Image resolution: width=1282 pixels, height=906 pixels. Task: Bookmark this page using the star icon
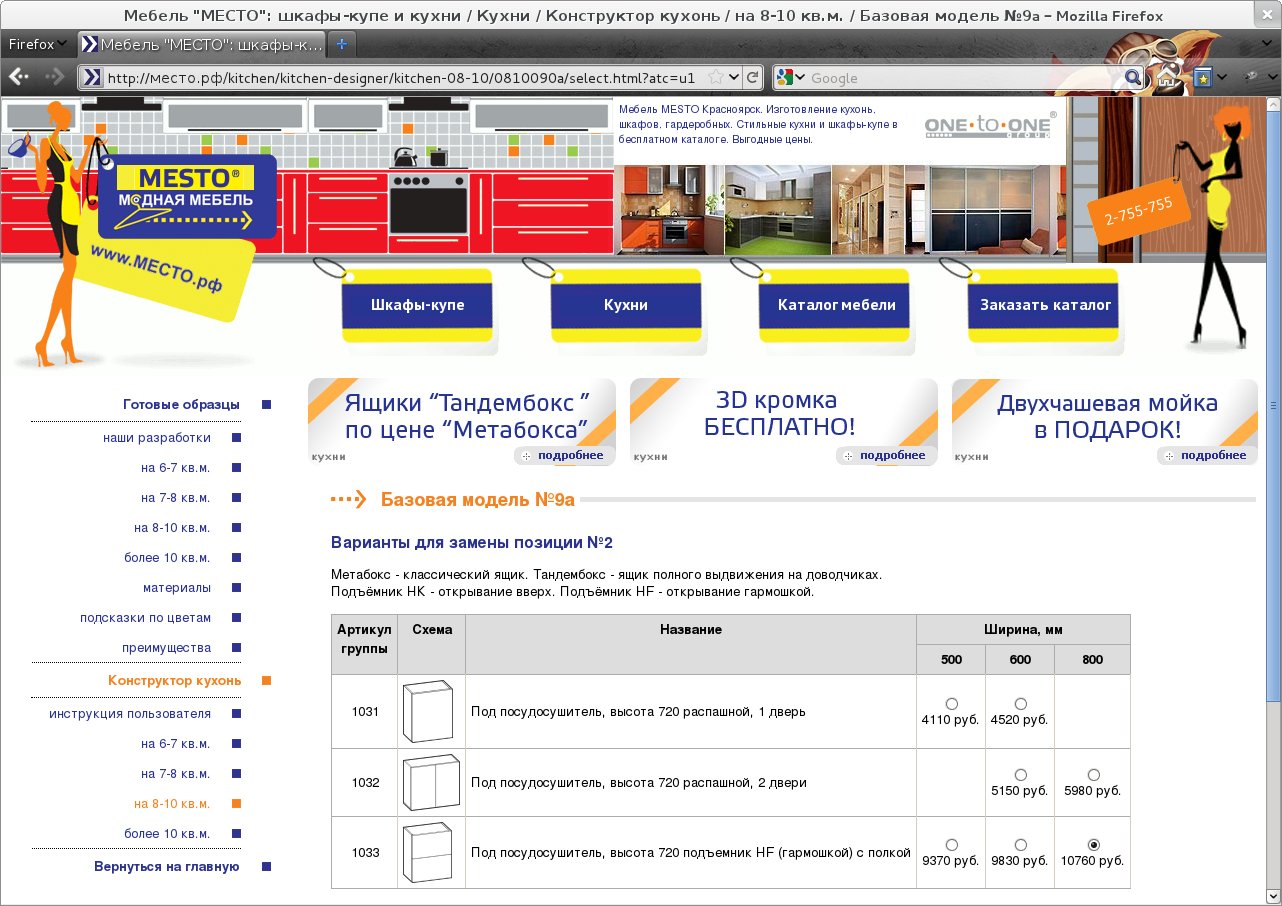tap(716, 77)
